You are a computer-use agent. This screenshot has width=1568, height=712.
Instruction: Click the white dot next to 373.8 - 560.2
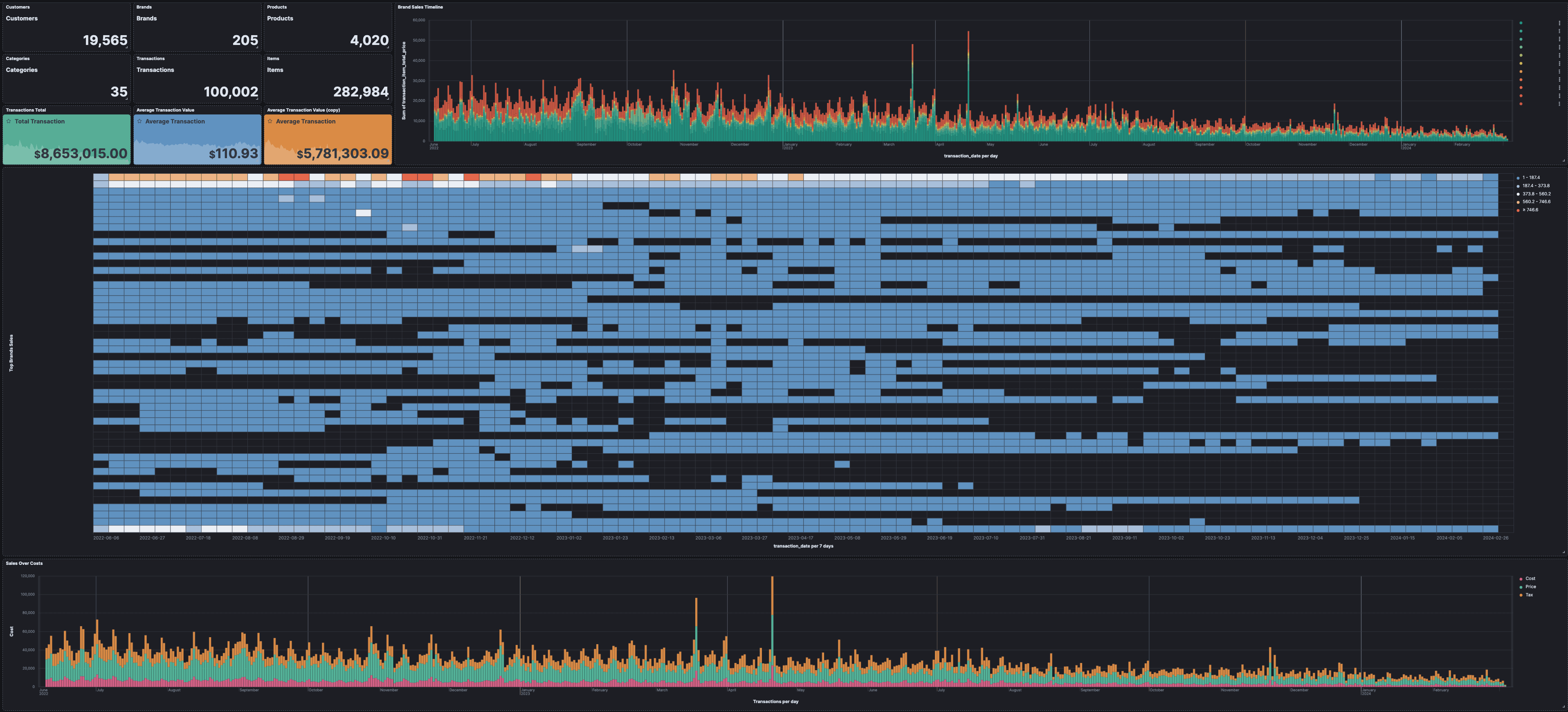pos(1518,194)
